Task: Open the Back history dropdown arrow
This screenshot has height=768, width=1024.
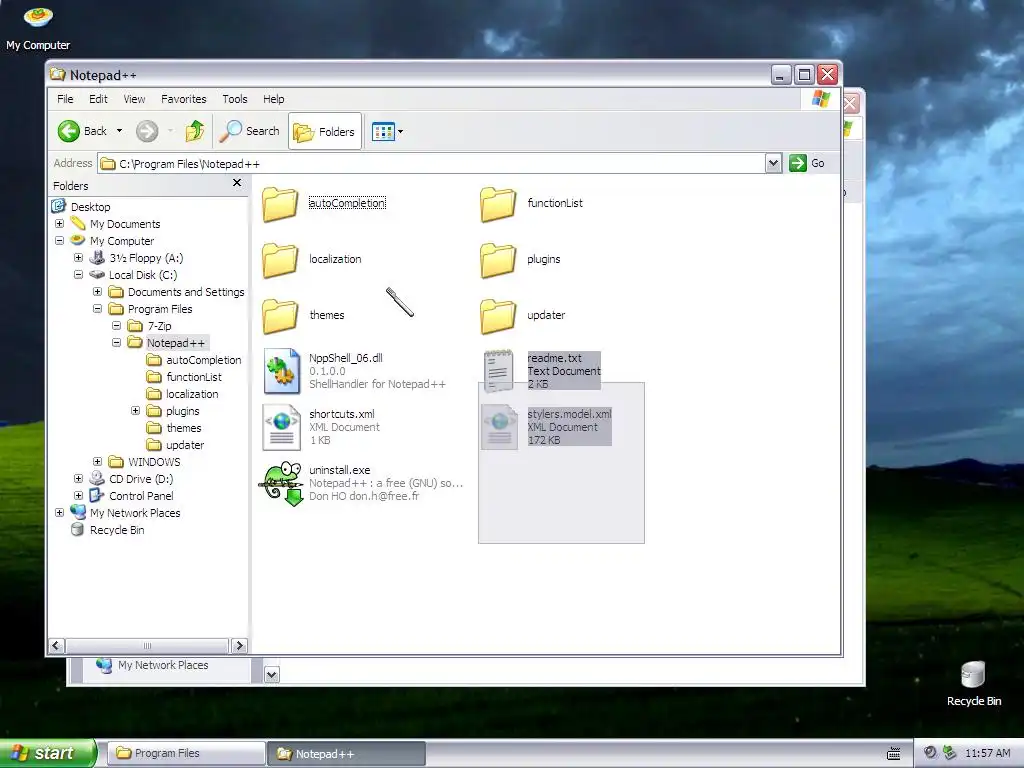Action: click(x=120, y=131)
